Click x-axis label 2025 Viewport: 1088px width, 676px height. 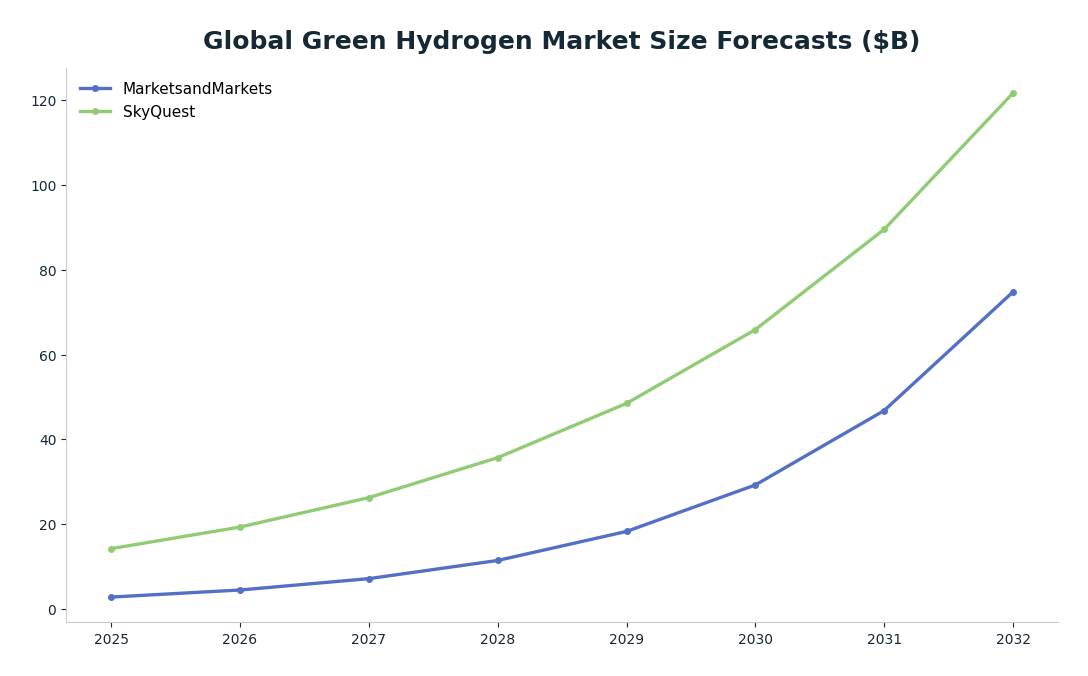pos(112,639)
